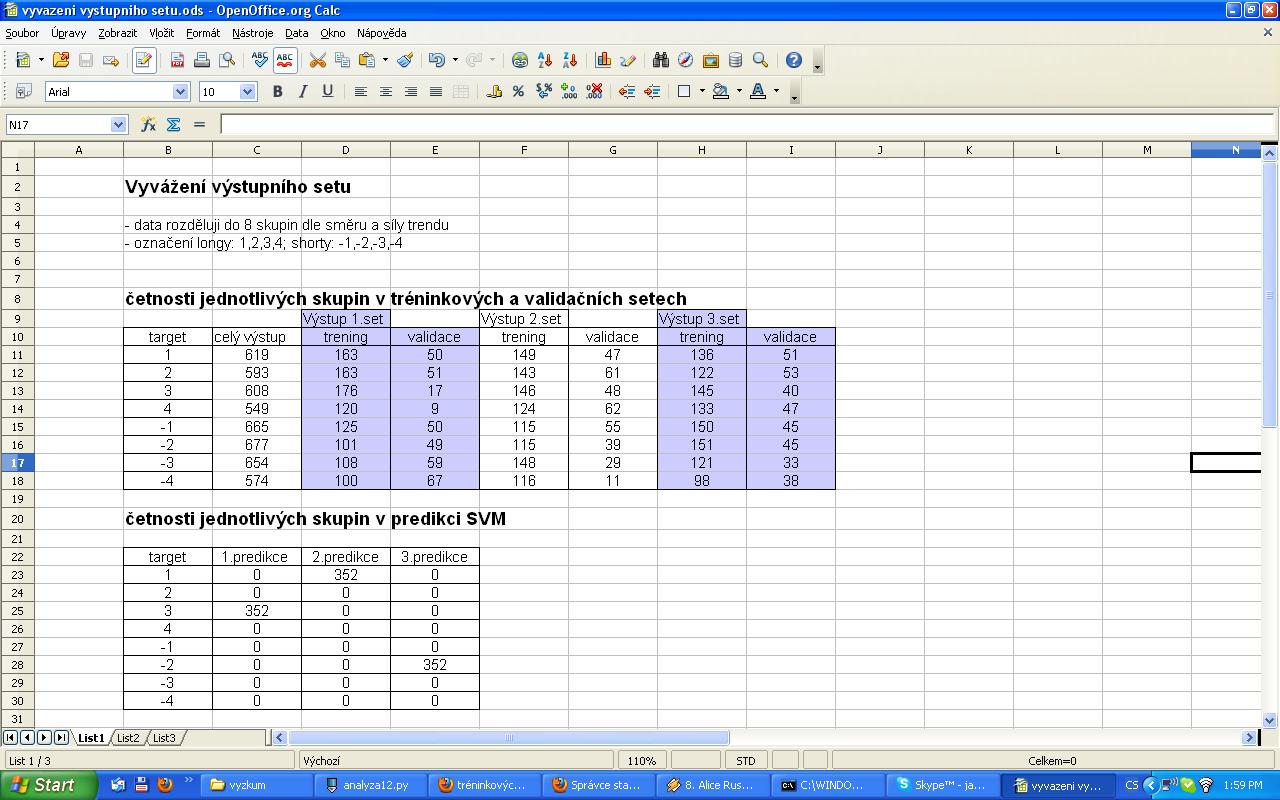Image resolution: width=1280 pixels, height=800 pixels.
Task: Open Find & Replace binoculars tool
Action: pos(660,60)
